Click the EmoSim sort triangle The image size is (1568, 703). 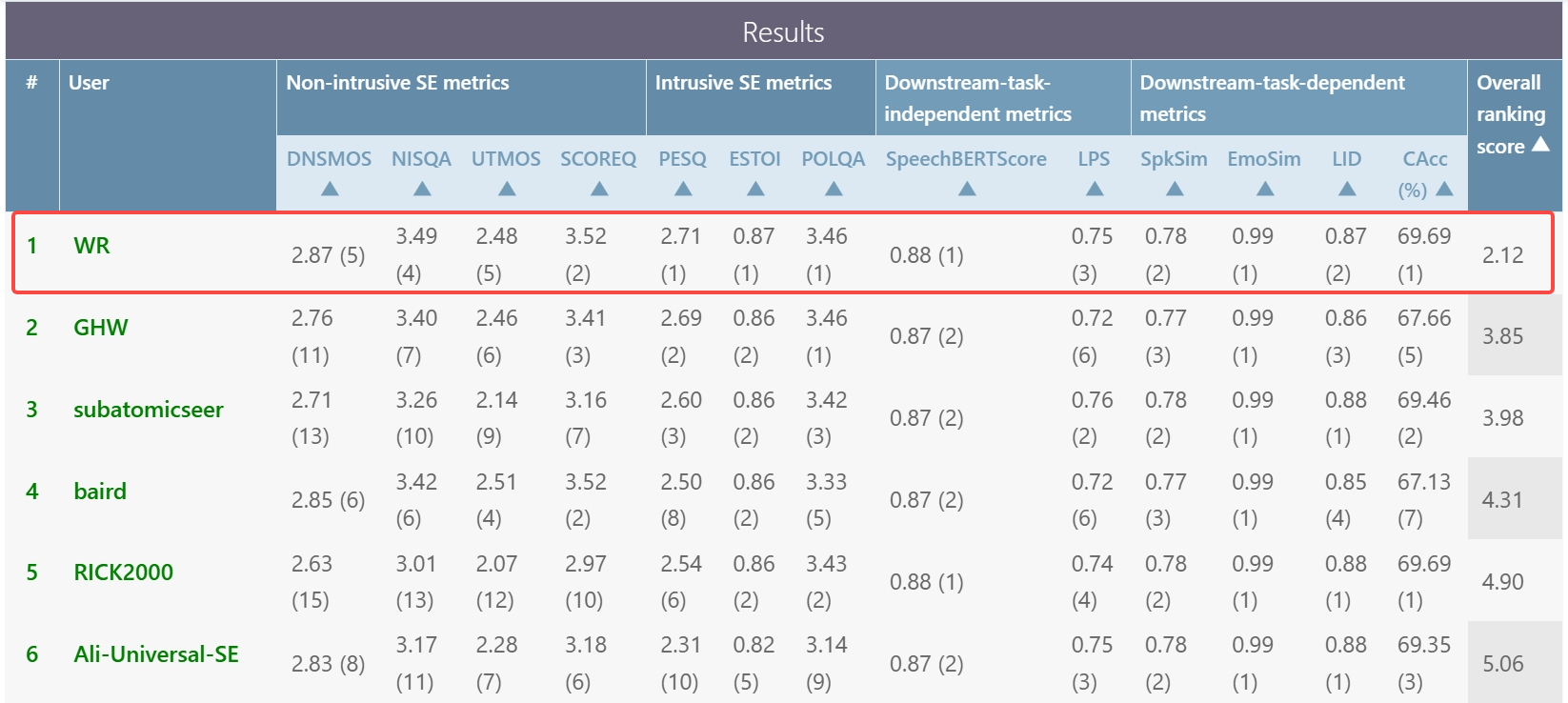(x=1265, y=189)
